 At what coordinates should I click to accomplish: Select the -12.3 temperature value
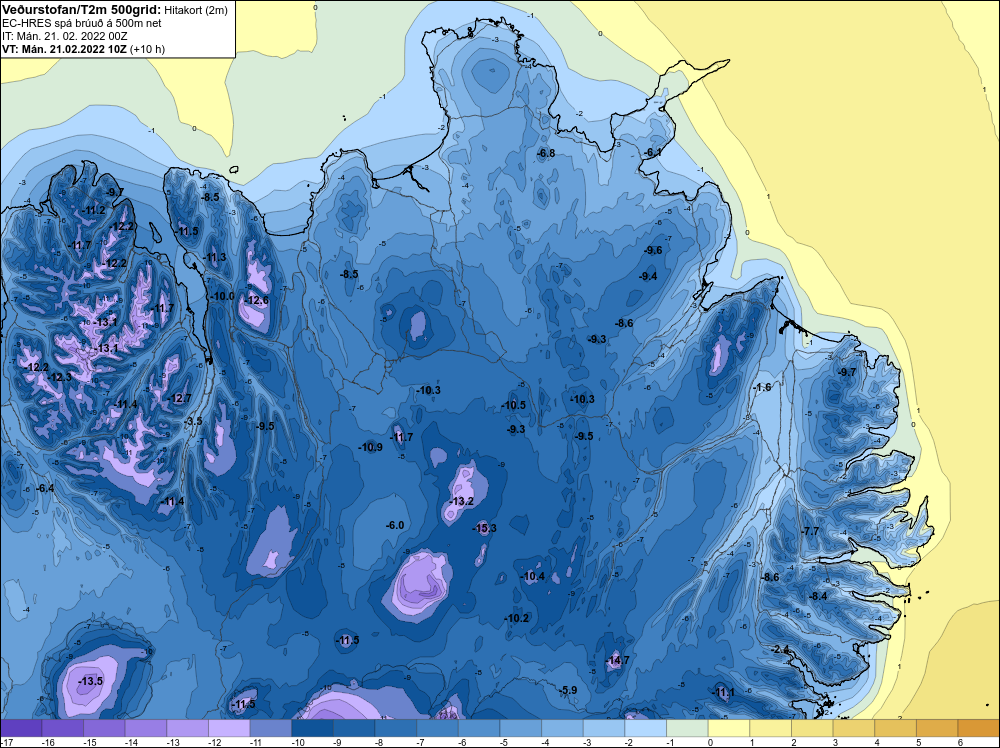click(x=60, y=377)
